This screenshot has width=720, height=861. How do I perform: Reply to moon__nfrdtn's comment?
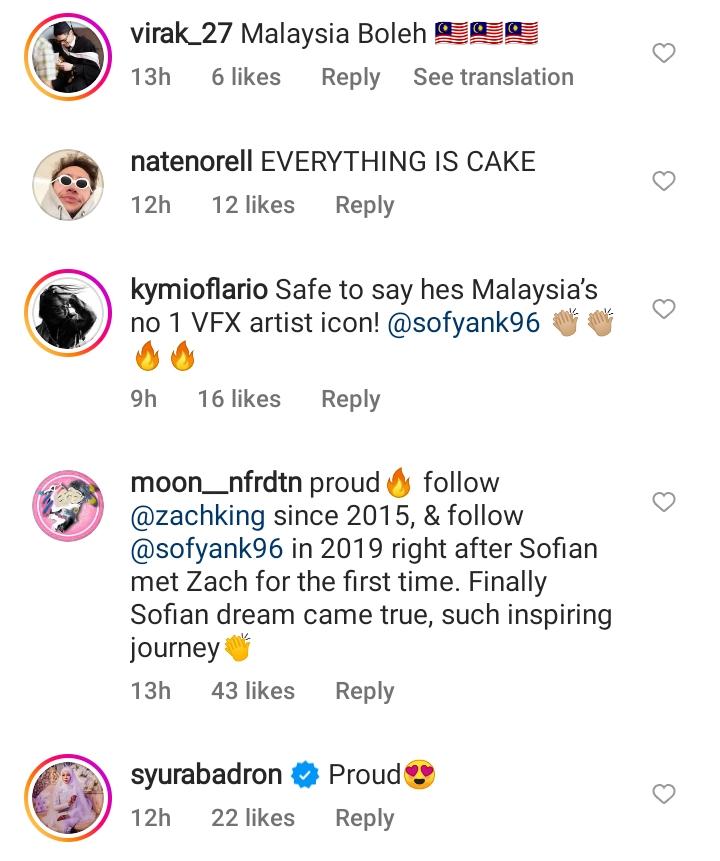[364, 691]
